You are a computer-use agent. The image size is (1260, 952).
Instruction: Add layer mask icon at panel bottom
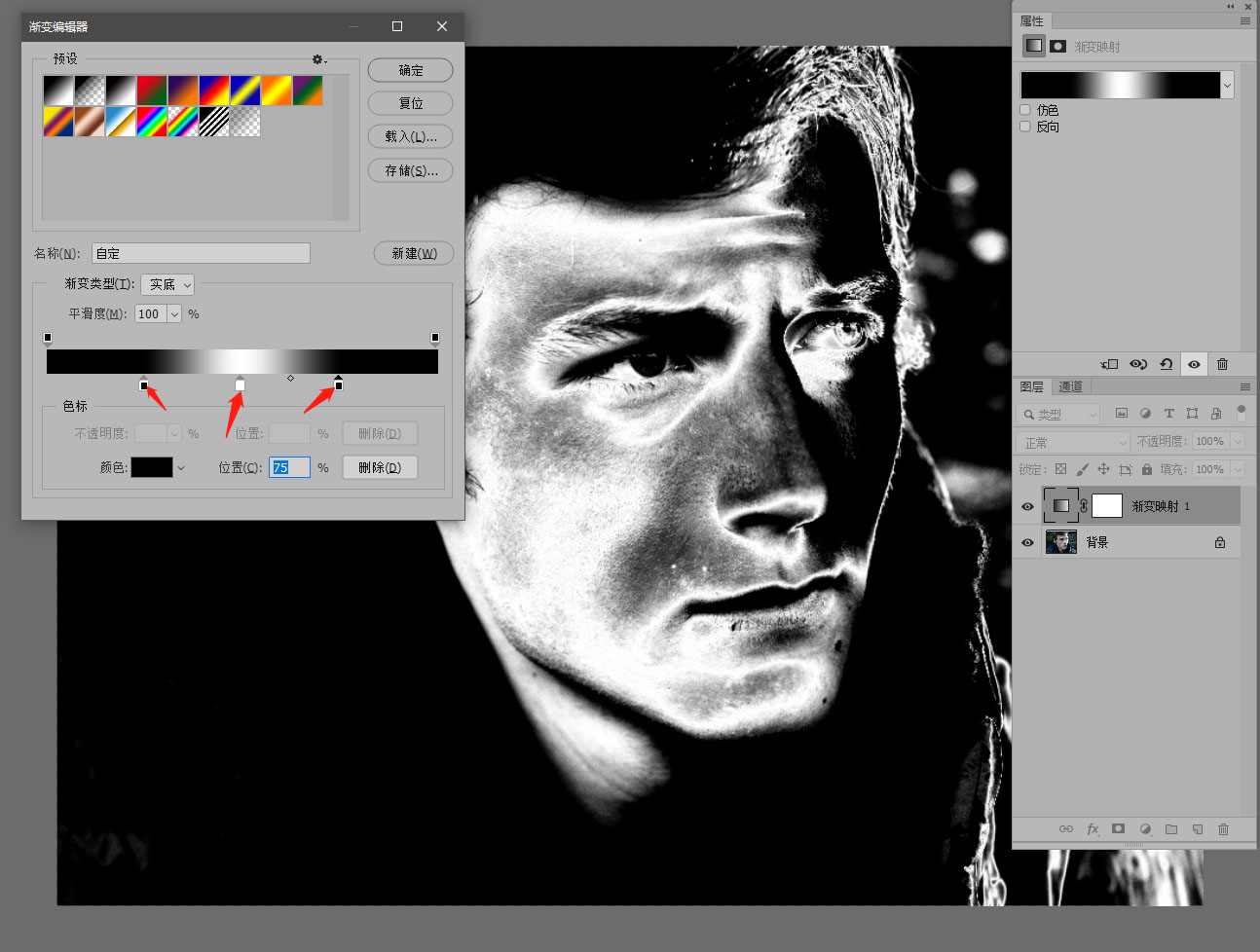point(1118,829)
